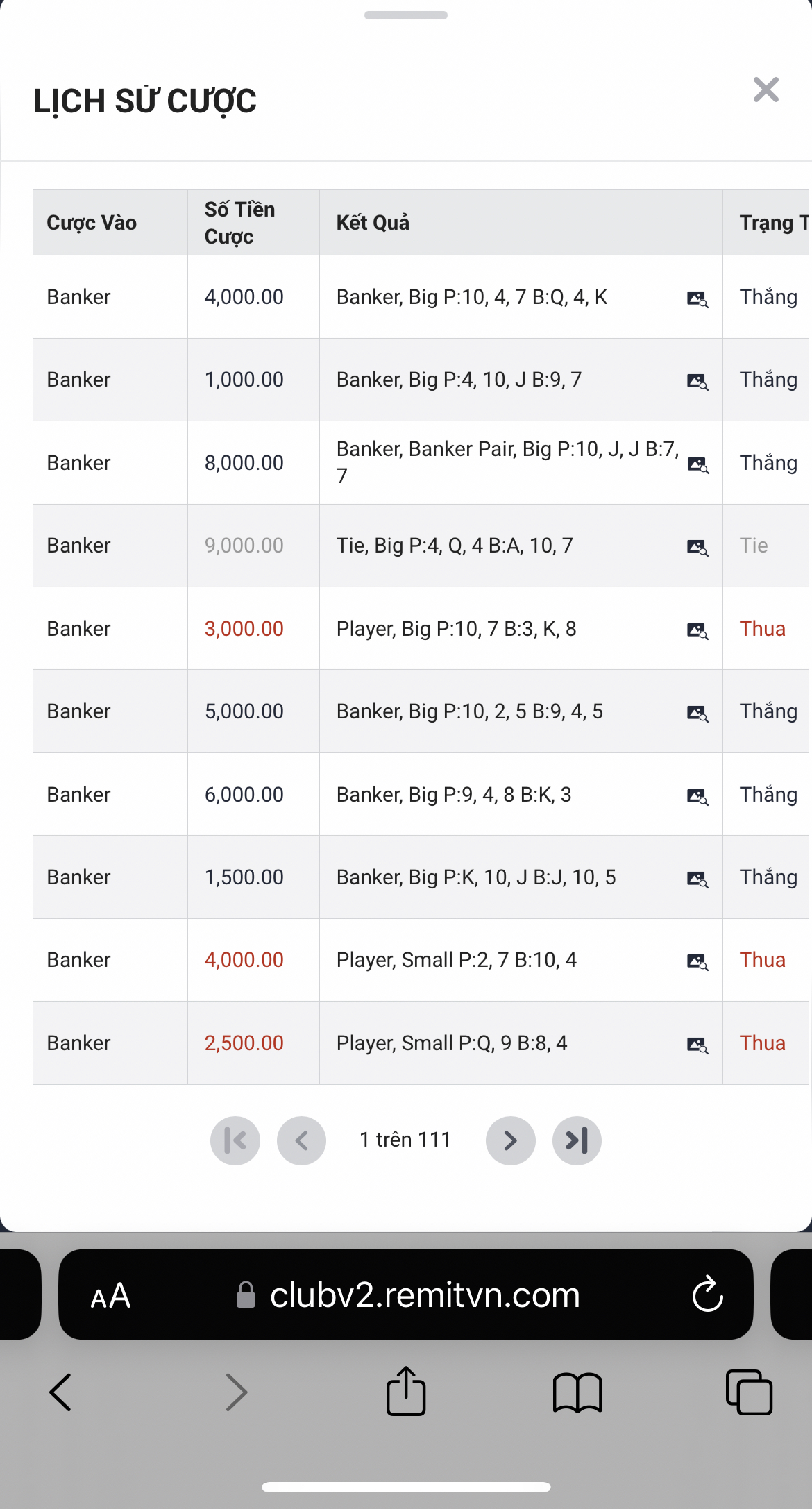View result image for 3,000.00 loss row
Screen dimensions: 812x1509
click(x=697, y=630)
